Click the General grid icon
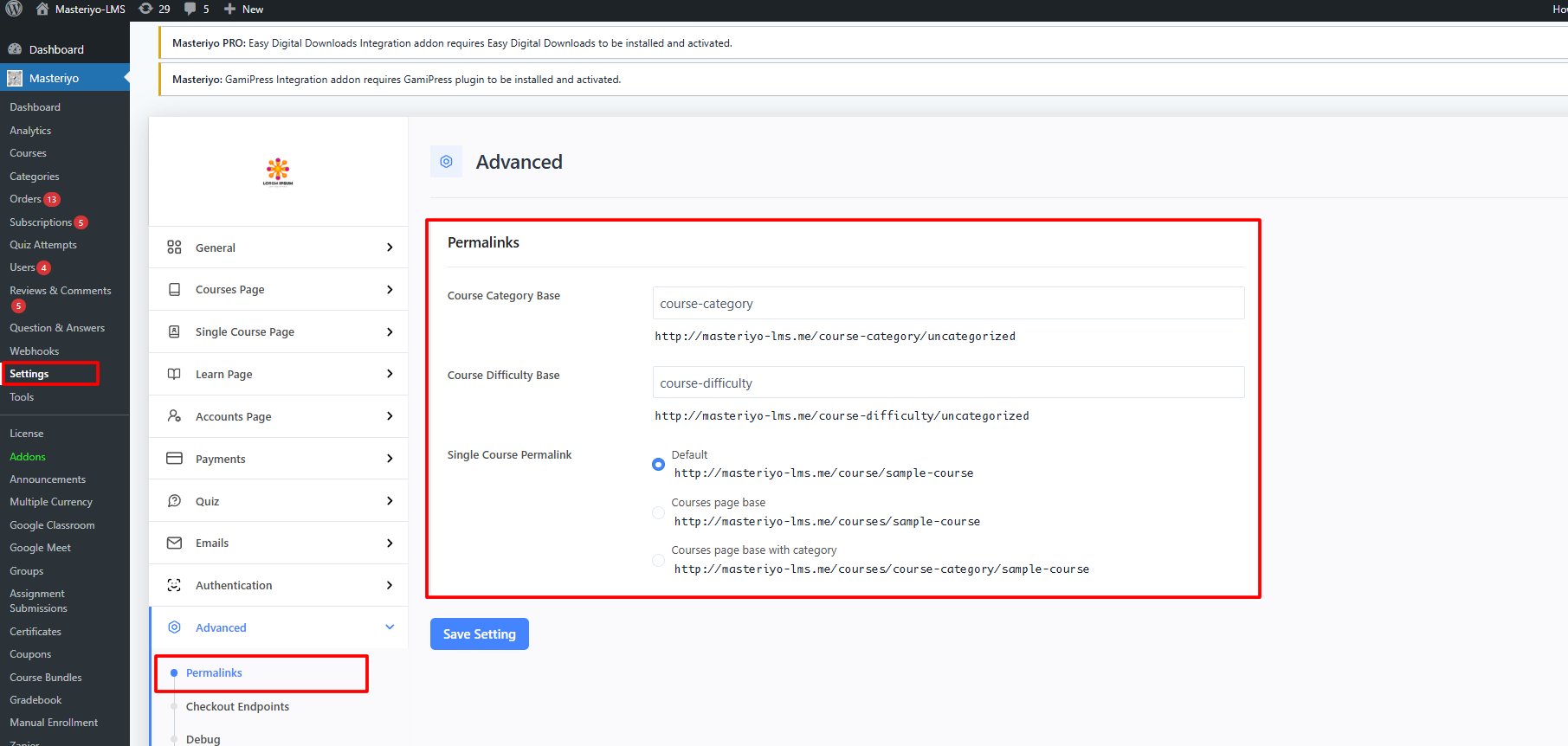 (x=174, y=248)
